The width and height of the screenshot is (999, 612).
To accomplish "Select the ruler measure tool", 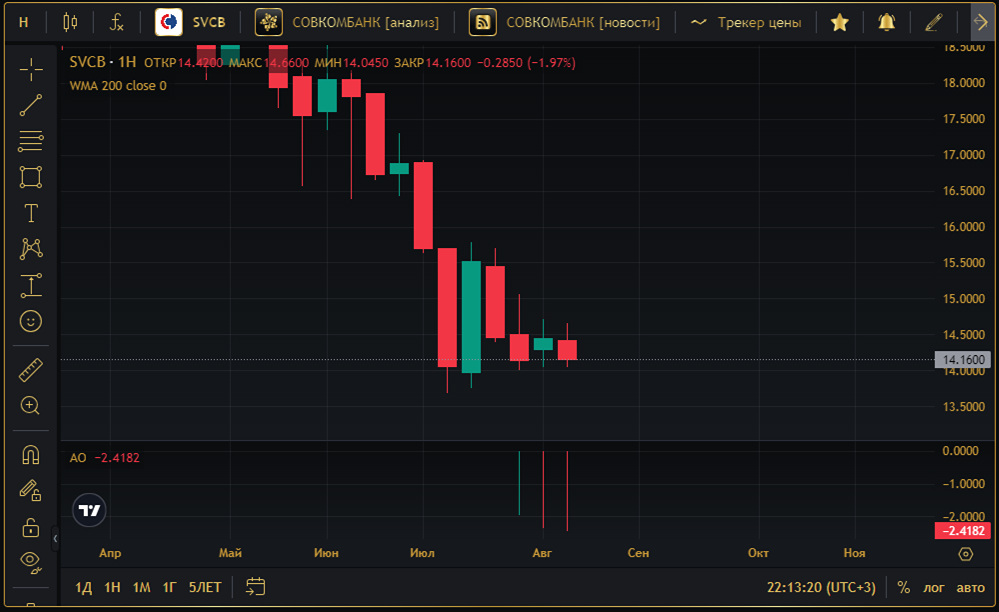I will tap(31, 370).
